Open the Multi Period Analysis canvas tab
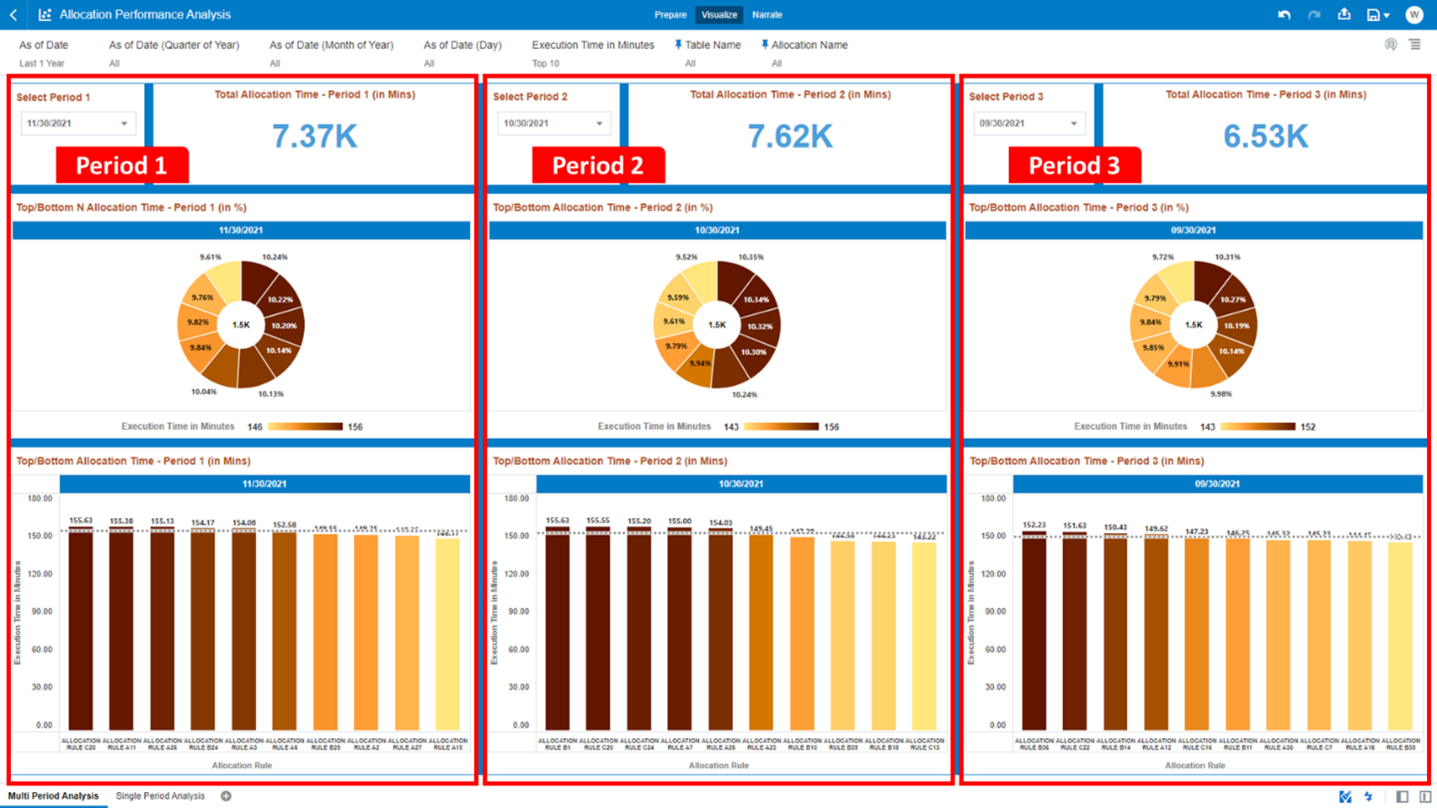 pos(53,796)
